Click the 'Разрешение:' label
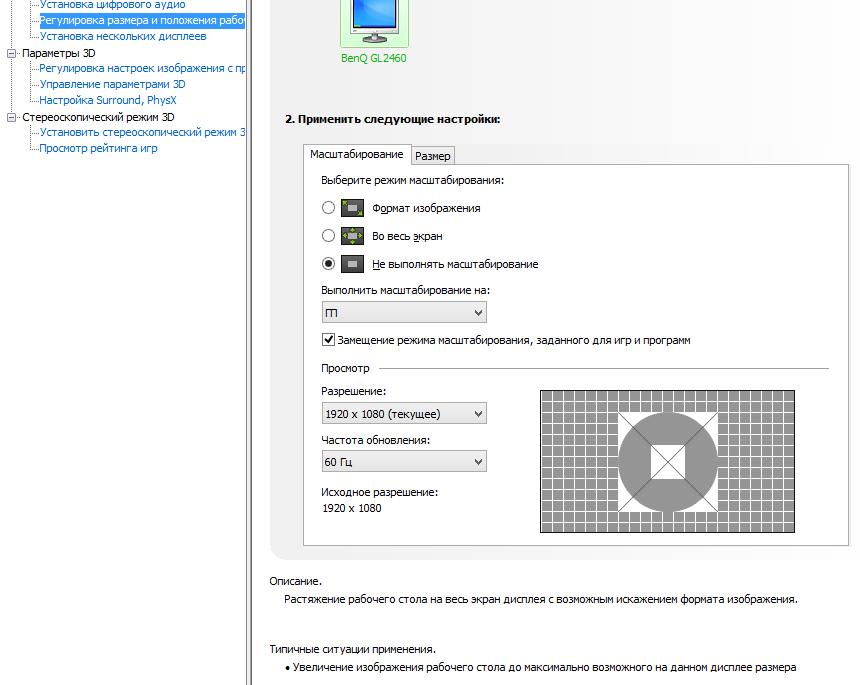The width and height of the screenshot is (860, 685). [x=354, y=392]
